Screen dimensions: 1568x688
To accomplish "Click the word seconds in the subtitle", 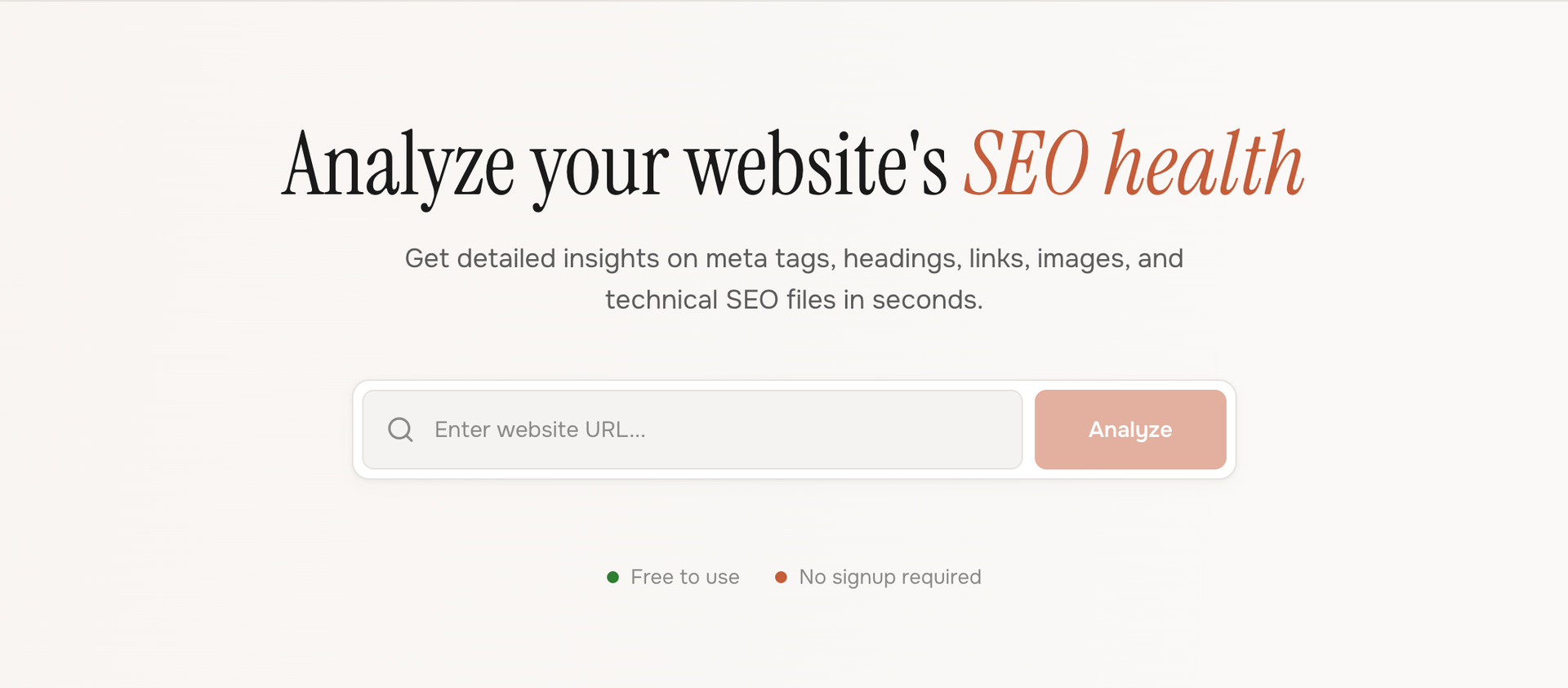I will [x=926, y=301].
